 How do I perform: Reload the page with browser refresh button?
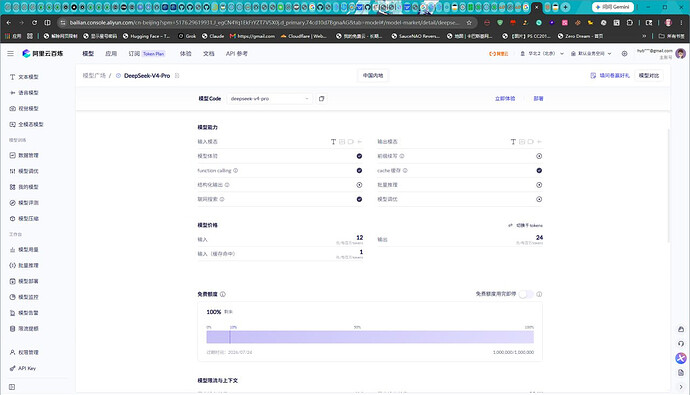[34, 22]
